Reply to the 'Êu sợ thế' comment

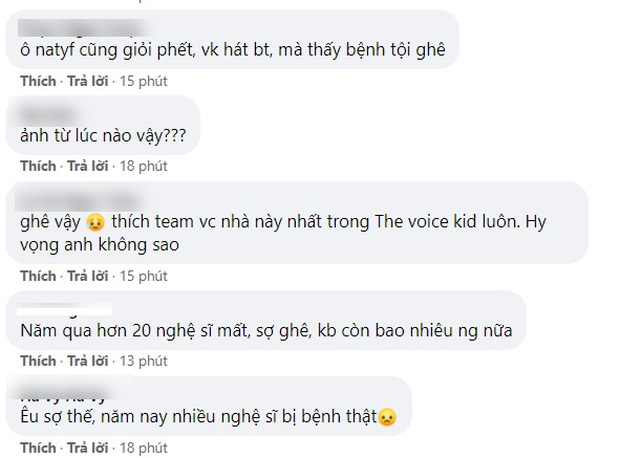[x=86, y=446]
